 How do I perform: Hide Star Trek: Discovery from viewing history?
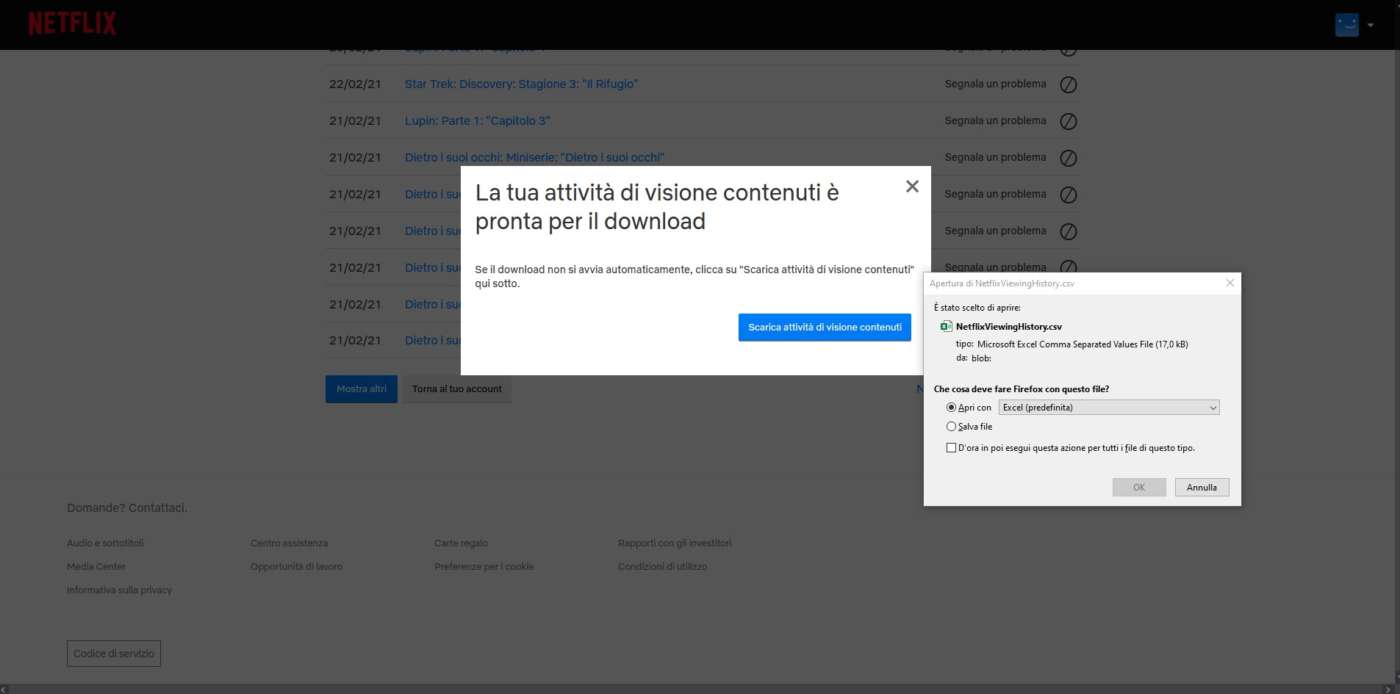[1068, 85]
